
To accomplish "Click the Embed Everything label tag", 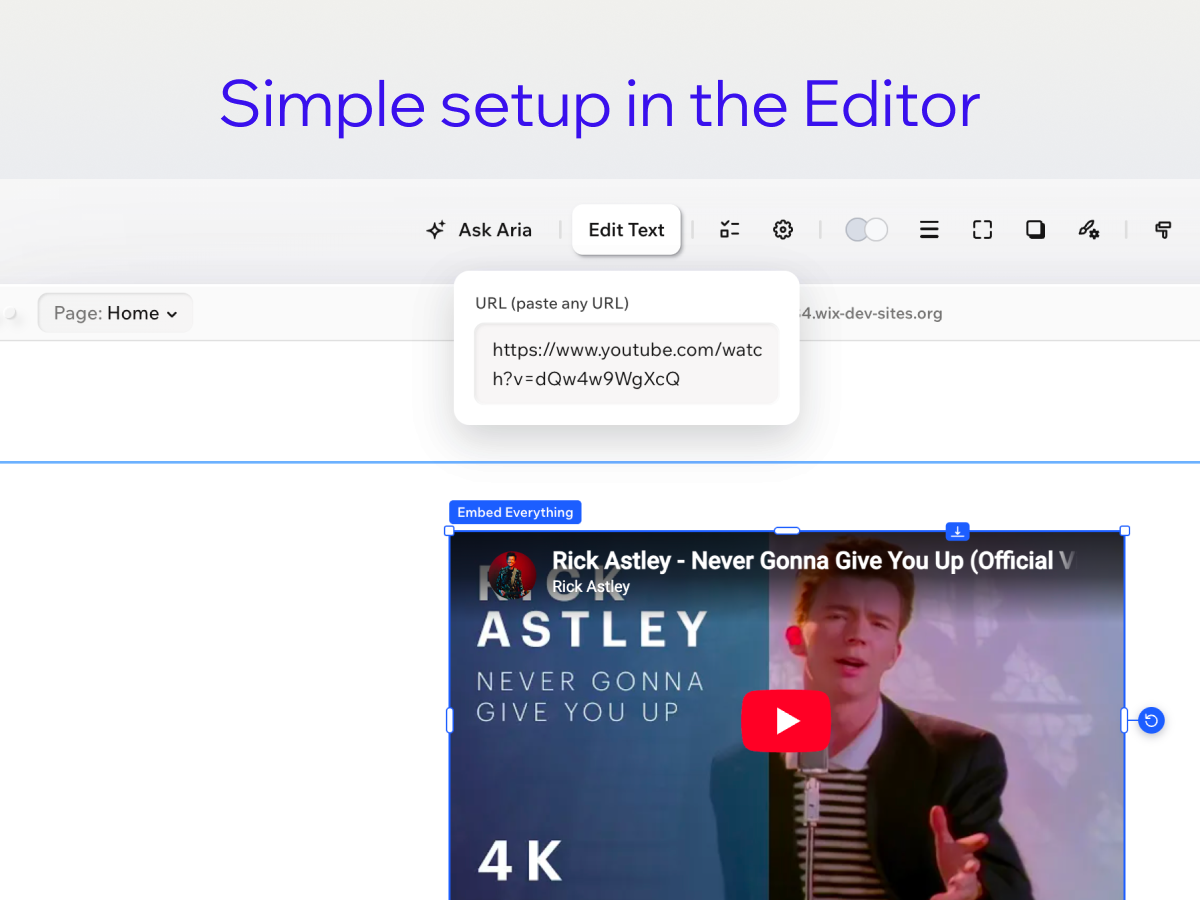I will tap(515, 512).
